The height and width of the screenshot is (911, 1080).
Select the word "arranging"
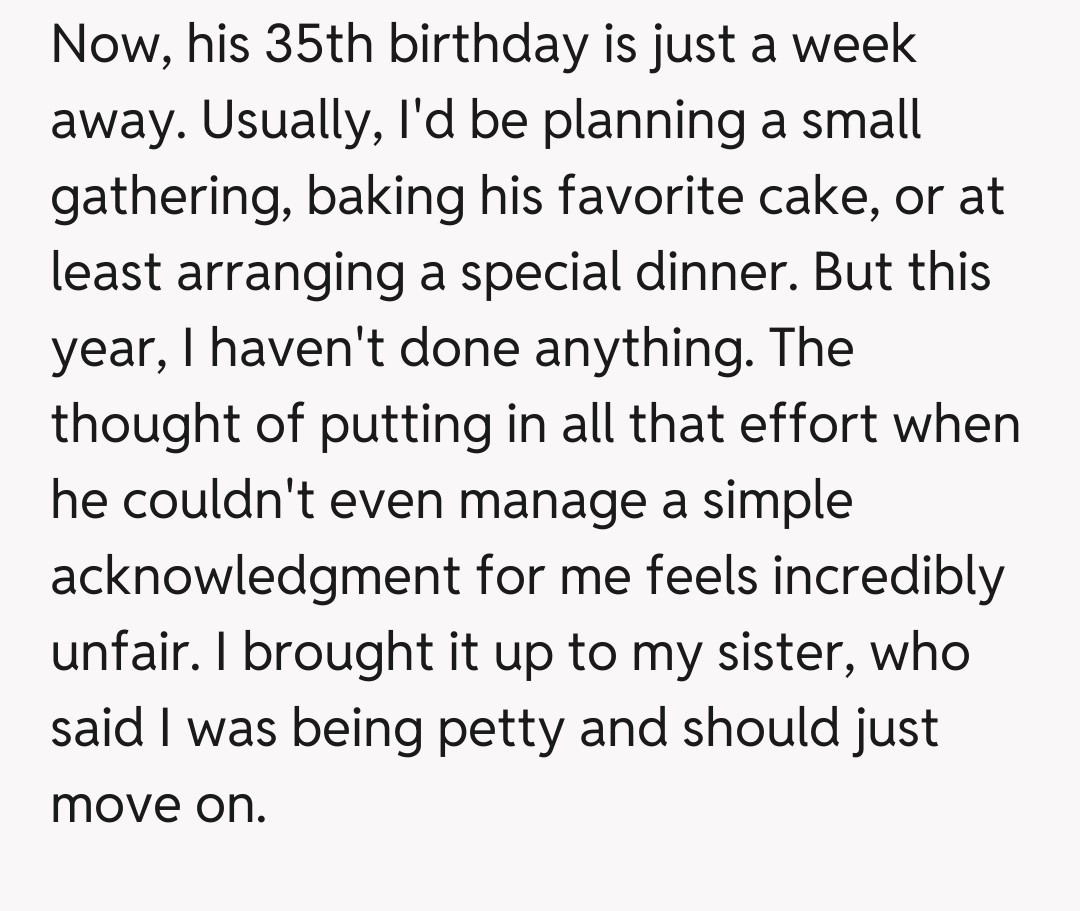279,274
